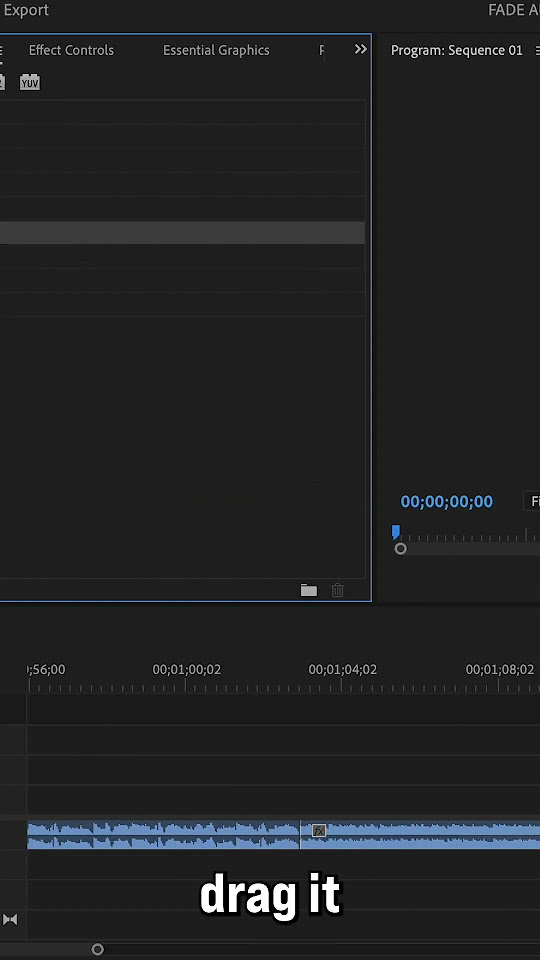
Task: Click timeline ruler at 00;01;08;02
Action: (x=500, y=670)
